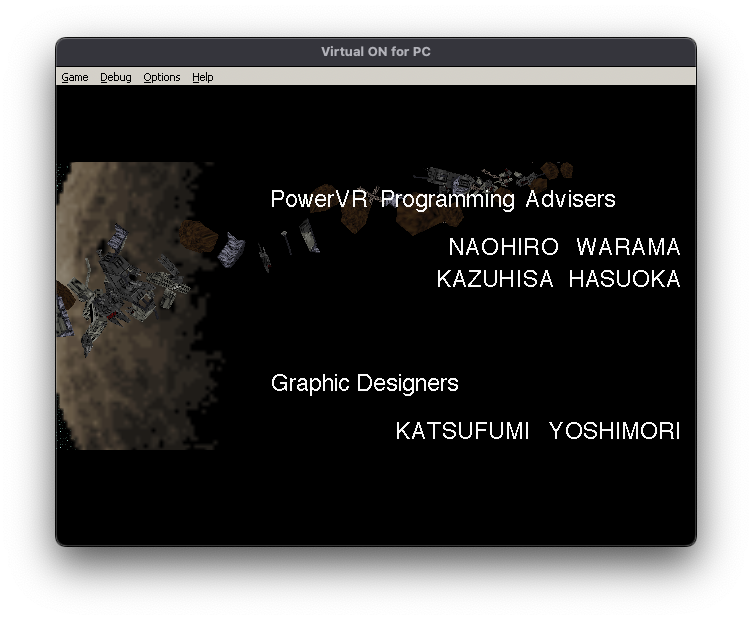Open the Game menu
This screenshot has width=752, height=620.
75,77
